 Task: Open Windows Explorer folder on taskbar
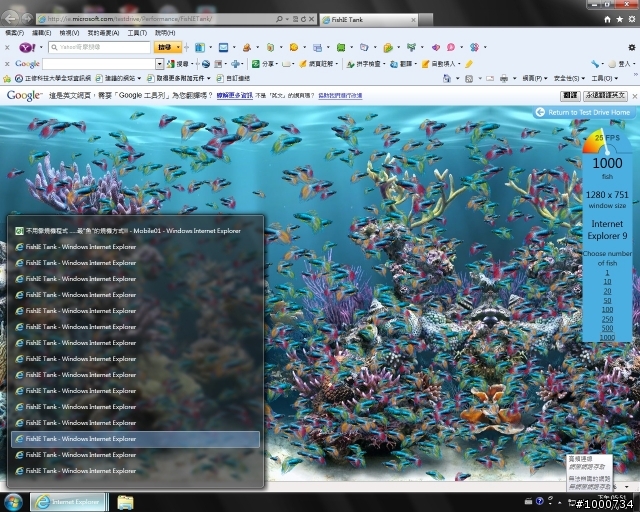click(x=125, y=502)
